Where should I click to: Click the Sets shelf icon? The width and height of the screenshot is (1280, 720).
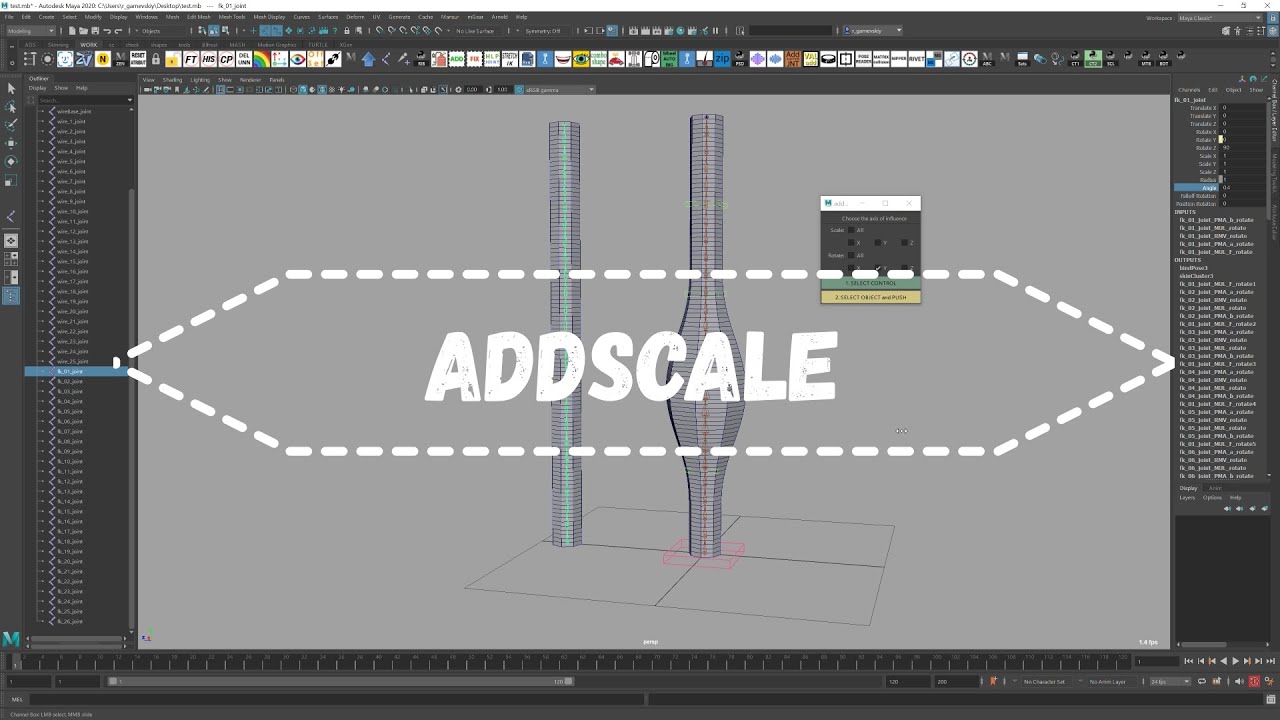point(1022,59)
